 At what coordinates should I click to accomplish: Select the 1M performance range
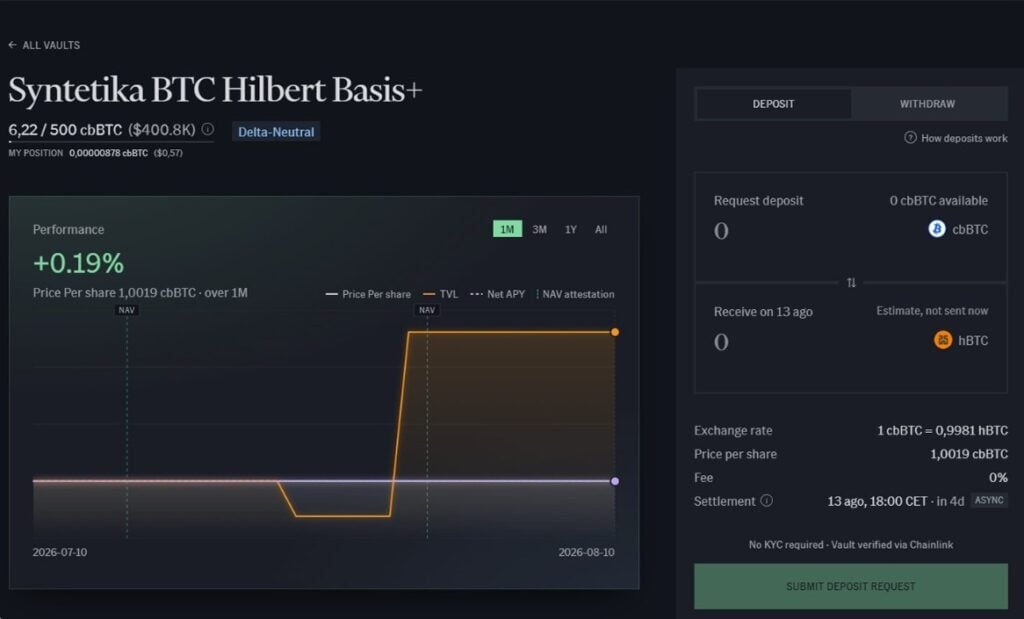(507, 229)
